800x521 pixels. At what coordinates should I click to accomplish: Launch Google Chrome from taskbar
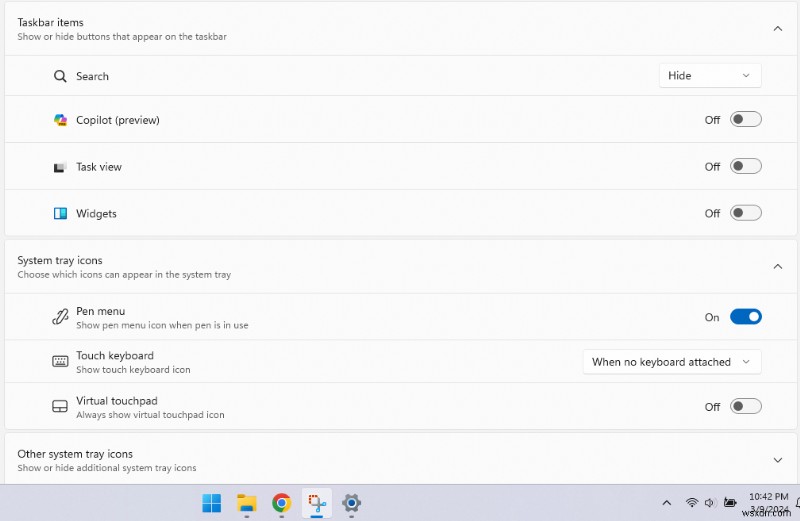point(282,503)
